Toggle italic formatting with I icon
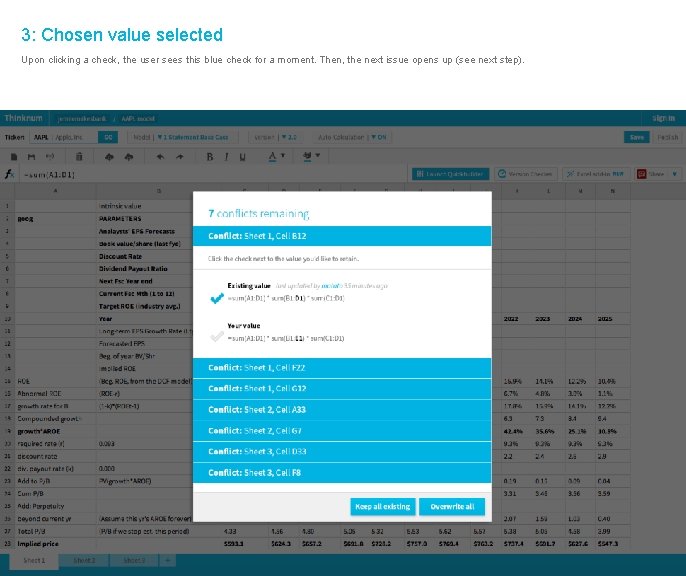The image size is (686, 576). (x=226, y=157)
